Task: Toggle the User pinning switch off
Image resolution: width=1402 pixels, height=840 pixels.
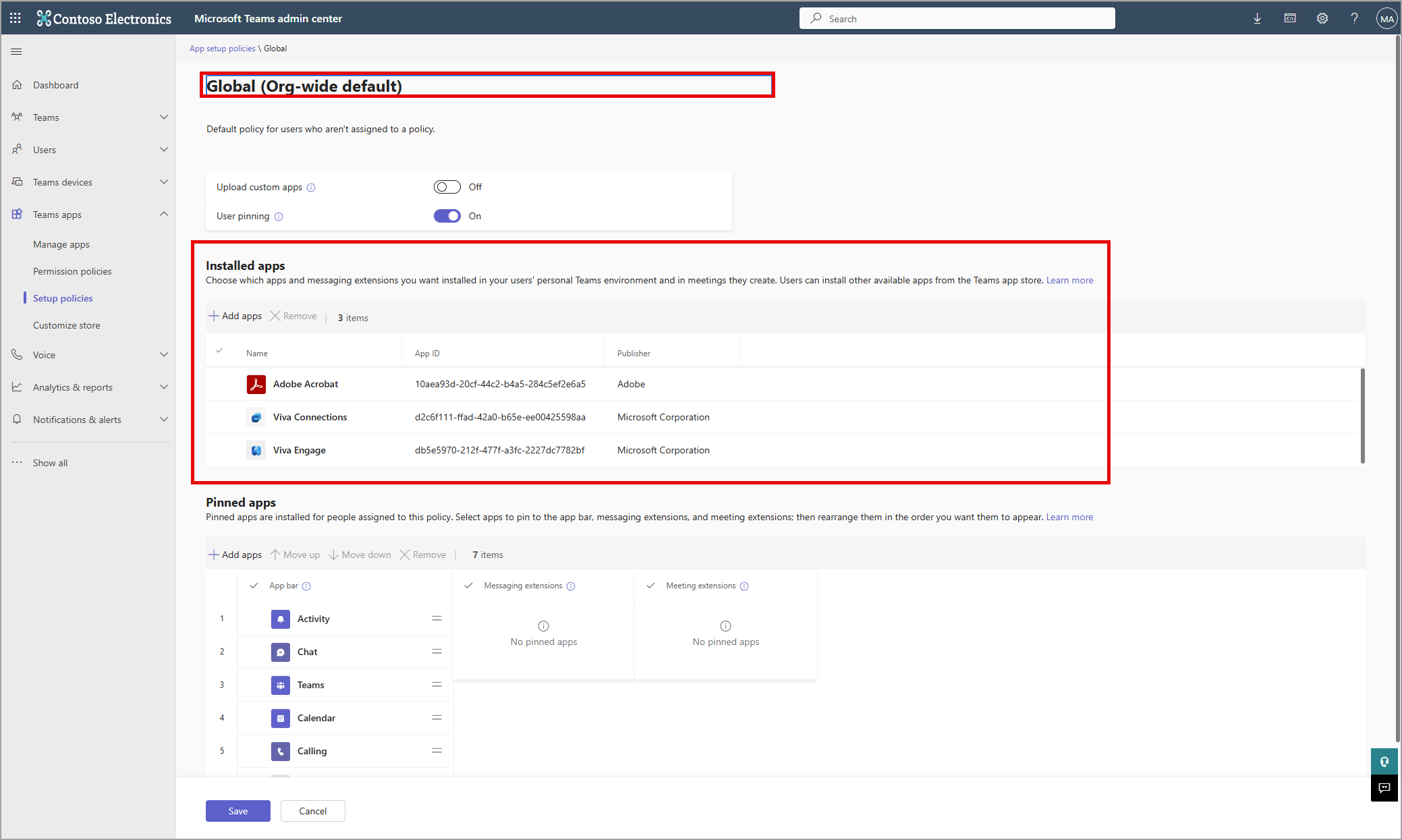Action: (446, 215)
